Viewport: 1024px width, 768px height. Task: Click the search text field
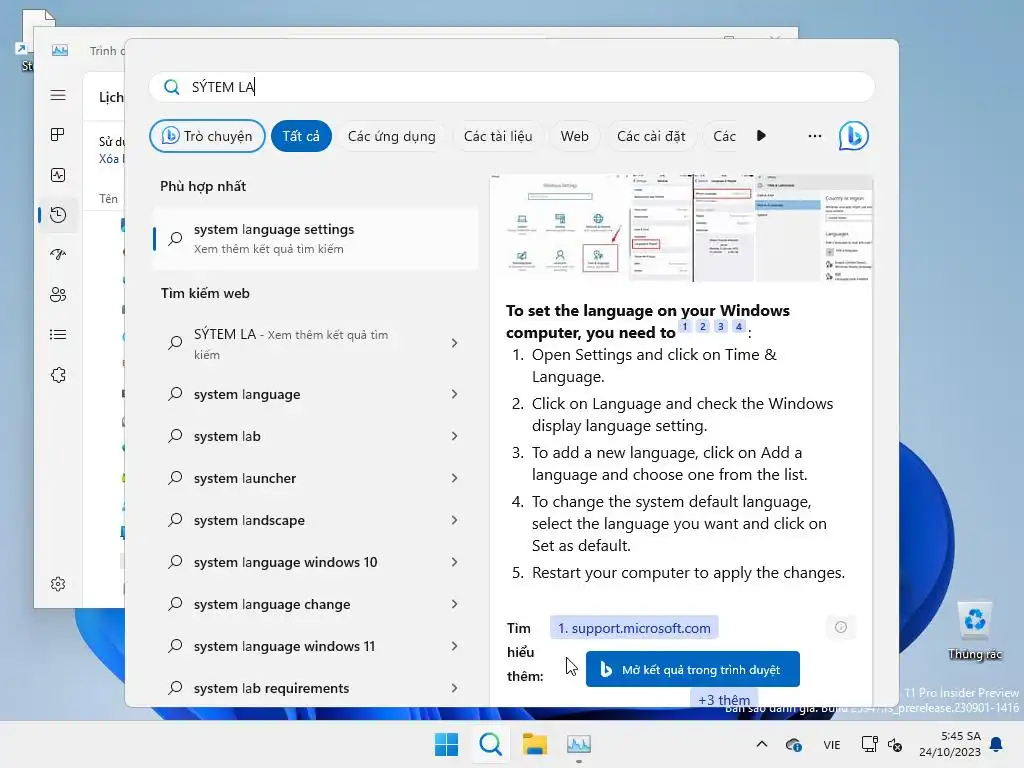click(x=512, y=87)
